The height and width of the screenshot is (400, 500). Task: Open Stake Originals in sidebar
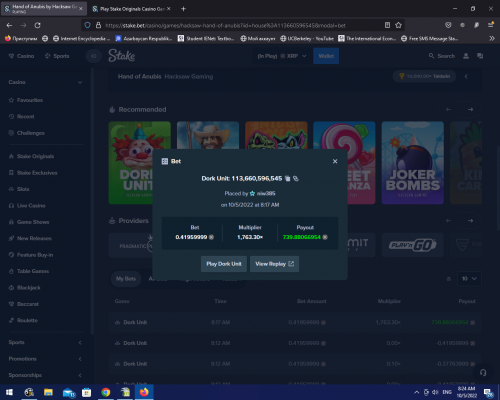click(35, 156)
